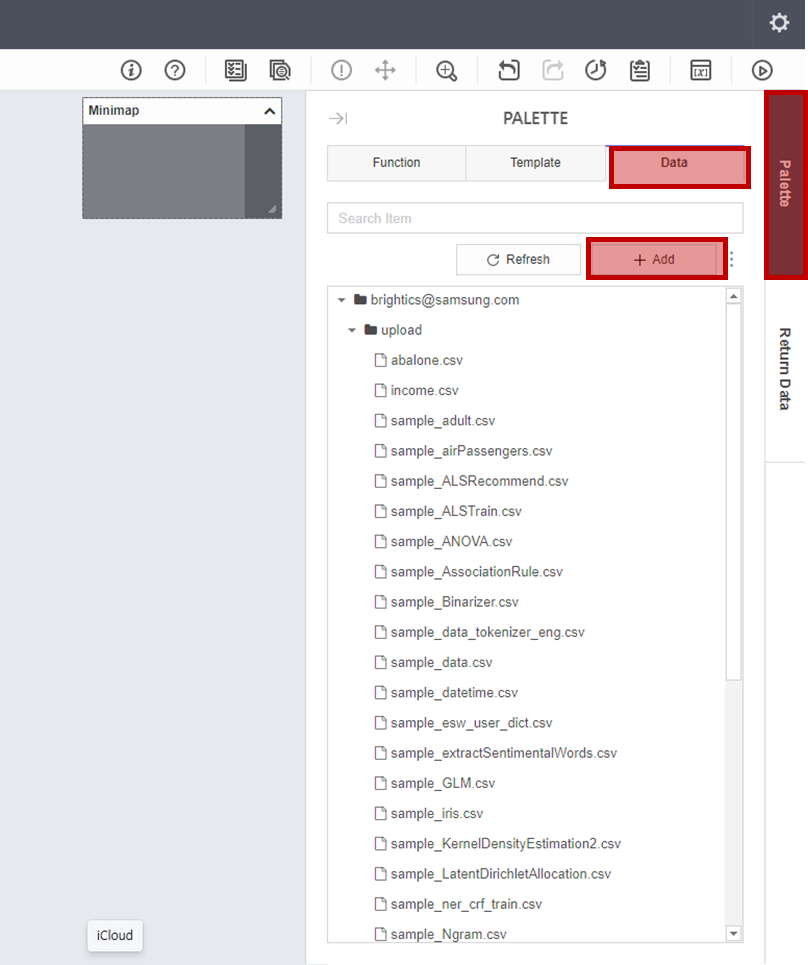Image resolution: width=808 pixels, height=965 pixels.
Task: Select sample_iris.csv file
Action: (437, 813)
